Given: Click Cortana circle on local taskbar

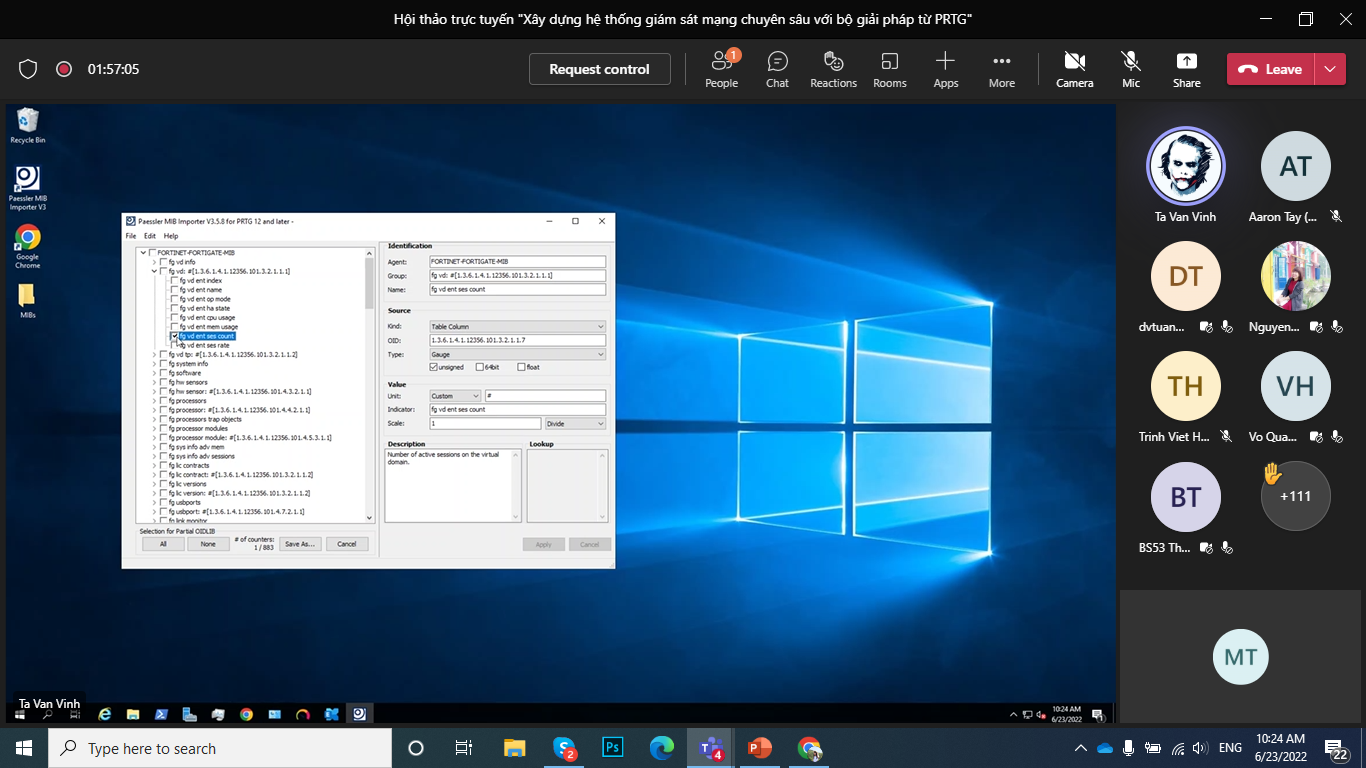Looking at the screenshot, I should pyautogui.click(x=416, y=748).
